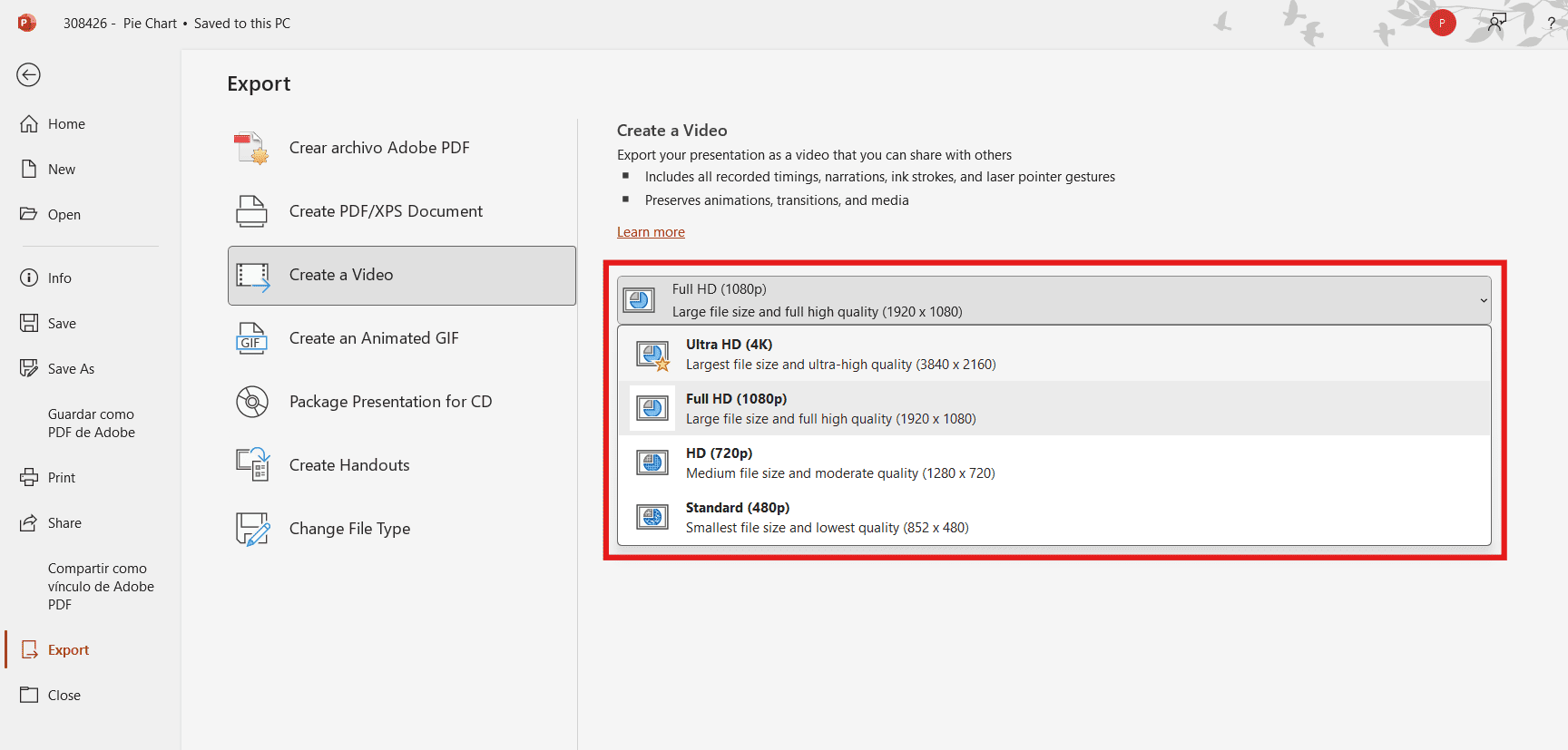Click the Change File Type icon
Screen dimensions: 1568x750
[252, 529]
